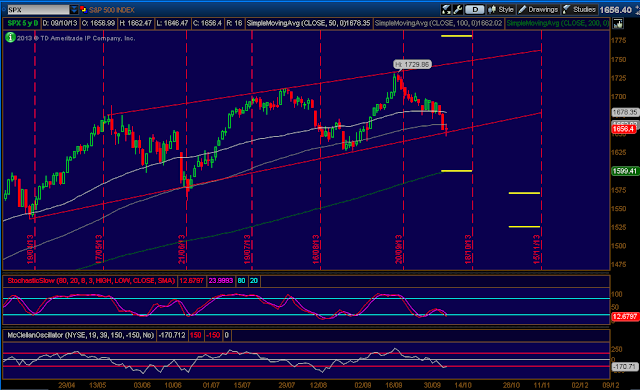The height and width of the screenshot is (390, 640).
Task: Open the symbol selector dropdown arrow
Action: [x=74, y=9]
